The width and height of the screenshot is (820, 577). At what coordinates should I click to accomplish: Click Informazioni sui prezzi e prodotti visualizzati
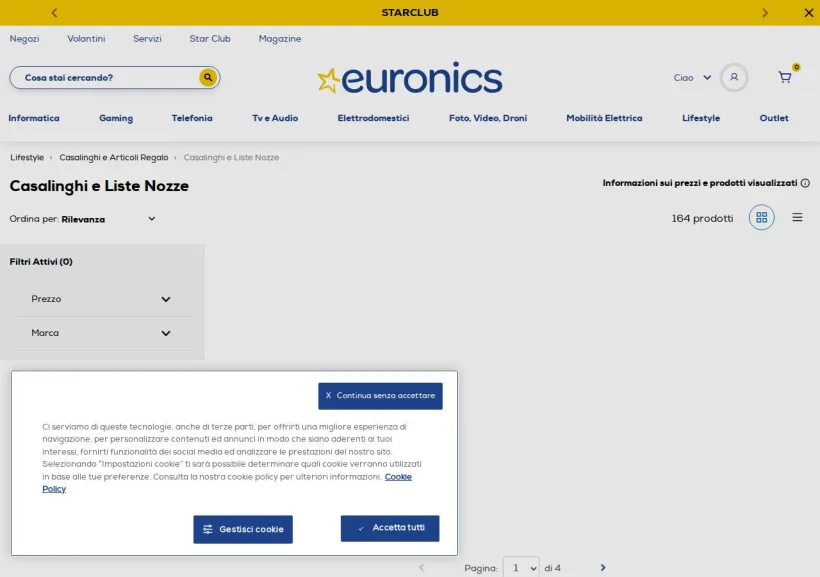point(700,183)
